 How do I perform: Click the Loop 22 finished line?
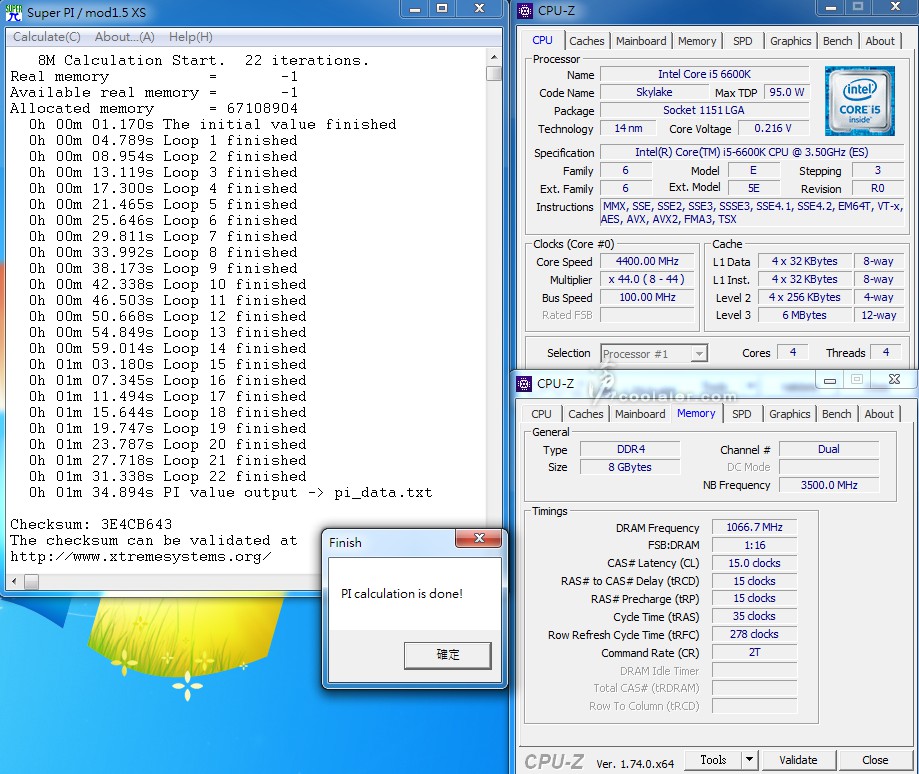click(x=168, y=476)
